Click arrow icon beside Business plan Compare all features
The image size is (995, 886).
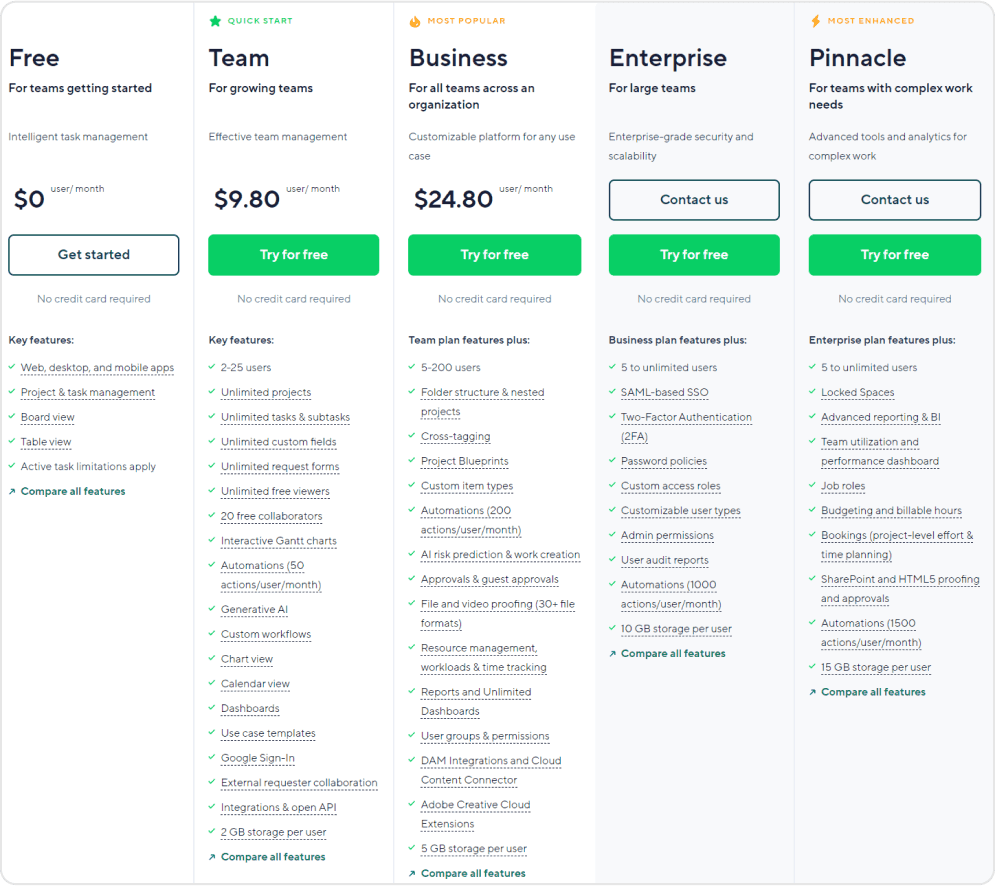412,874
